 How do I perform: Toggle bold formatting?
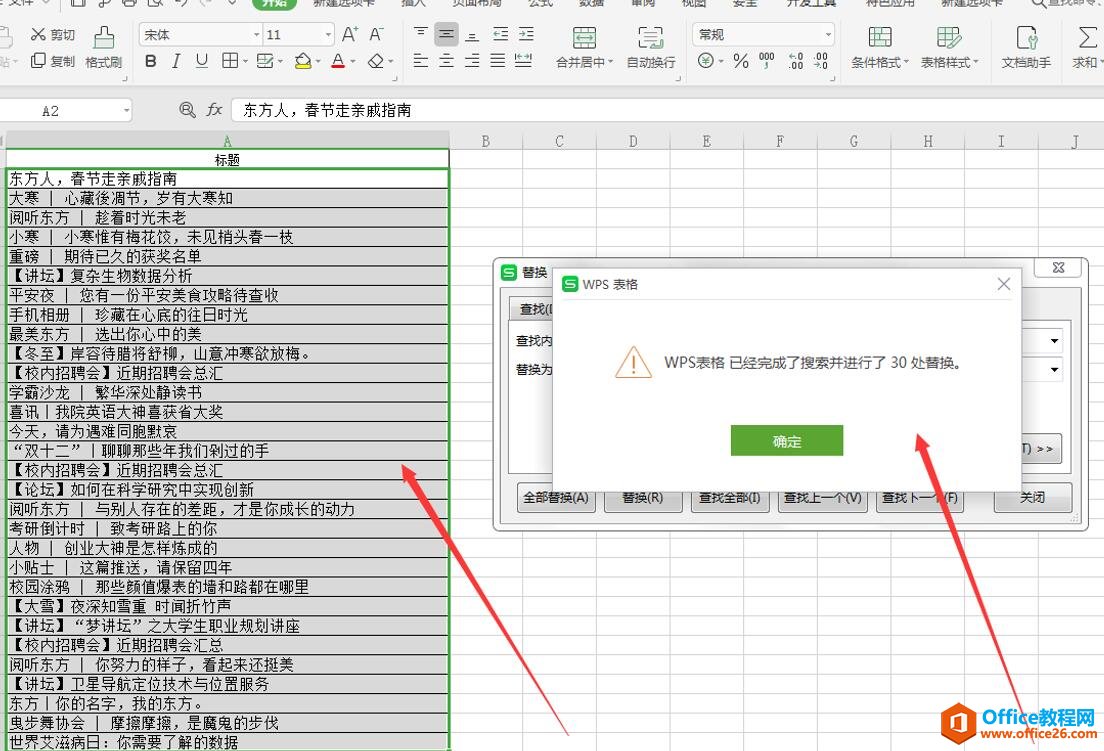coord(151,61)
